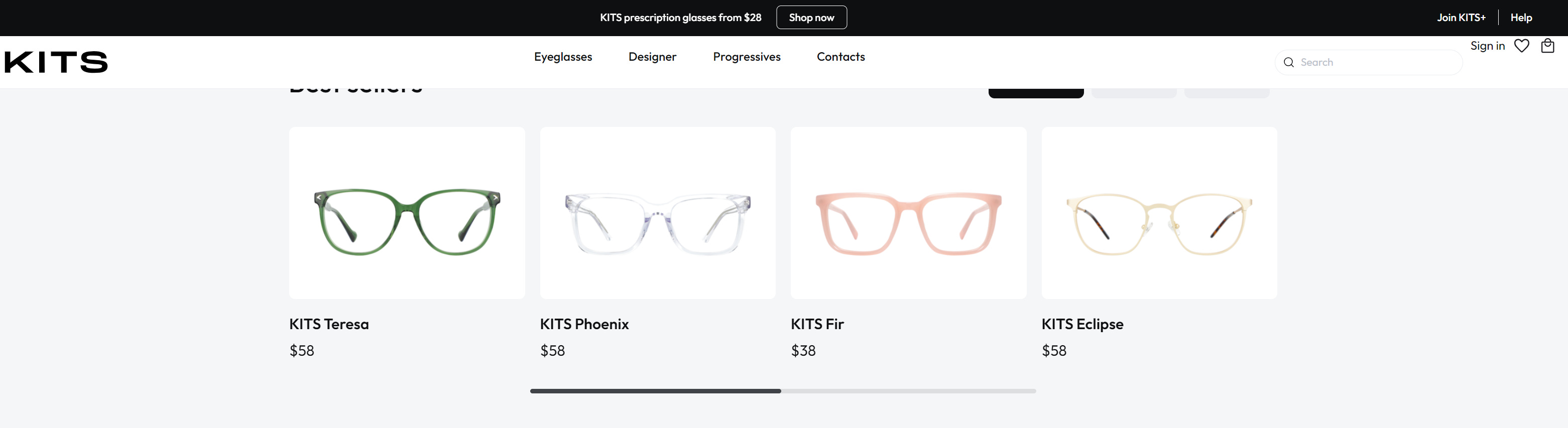Open the Help link

coord(1520,18)
